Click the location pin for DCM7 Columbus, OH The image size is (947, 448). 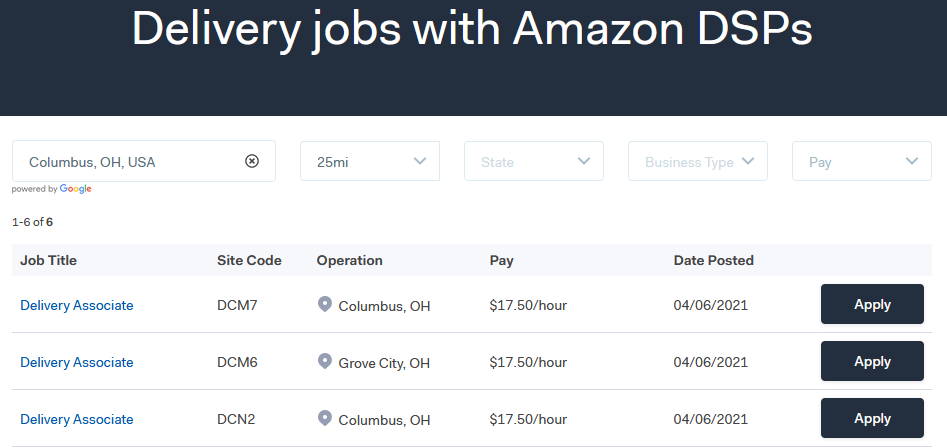click(x=325, y=304)
